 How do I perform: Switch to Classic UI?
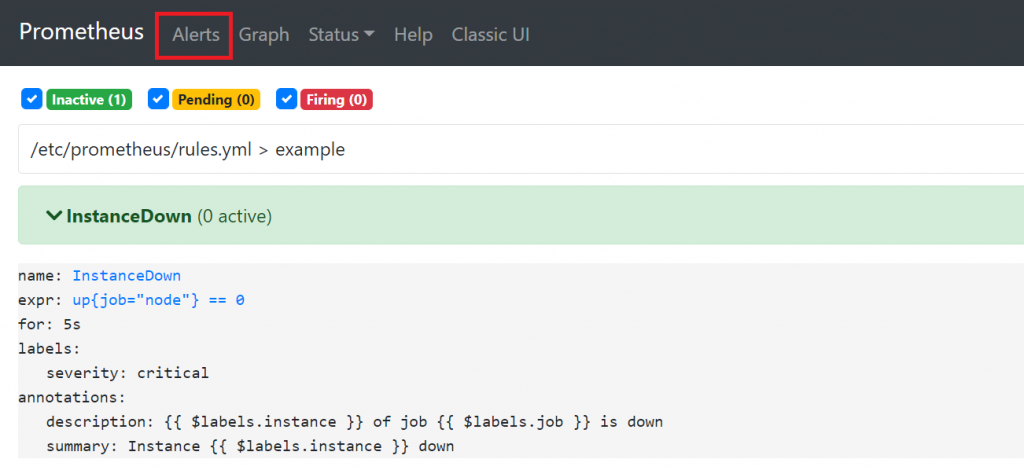pos(490,34)
